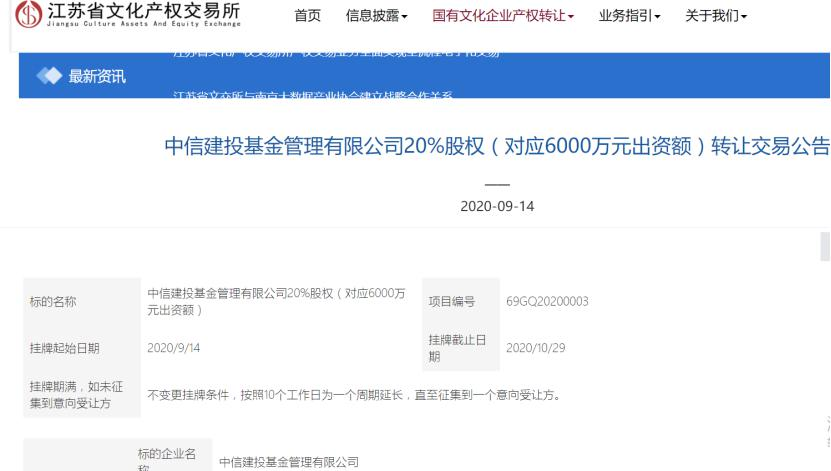
Task: Click the 标的企业名称 label cell
Action: pyautogui.click(x=167, y=460)
